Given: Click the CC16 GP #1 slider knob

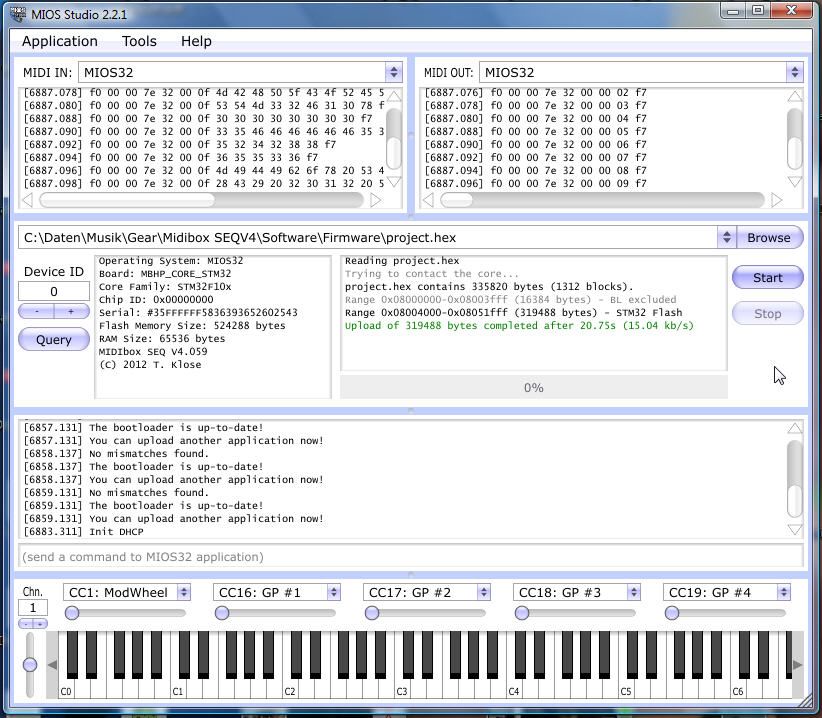Looking at the screenshot, I should (x=222, y=613).
